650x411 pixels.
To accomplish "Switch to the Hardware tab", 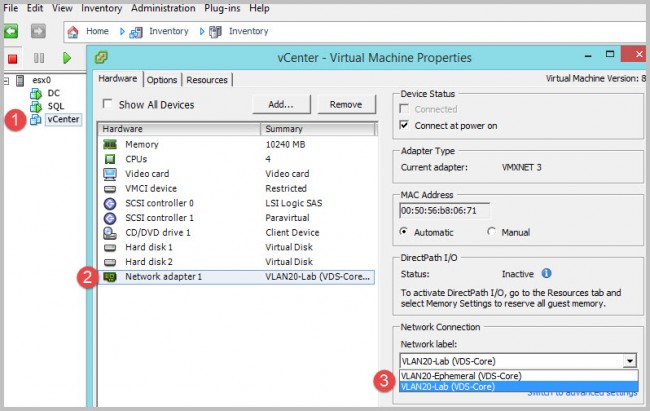I will tap(118, 79).
